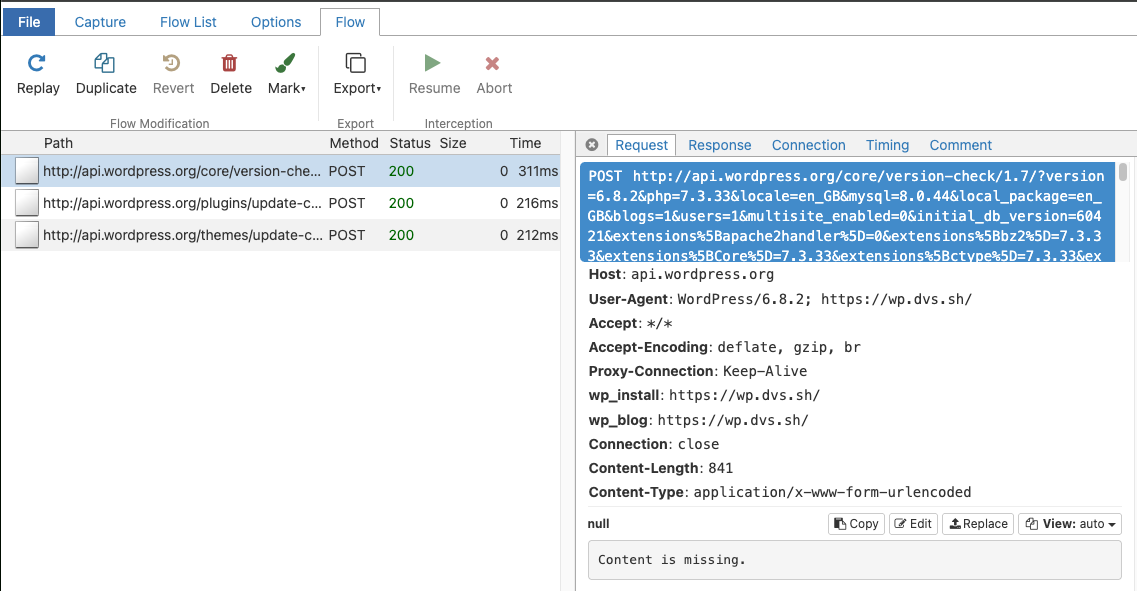This screenshot has width=1137, height=591.
Task: View the Timing tab of the flow
Action: [887, 145]
